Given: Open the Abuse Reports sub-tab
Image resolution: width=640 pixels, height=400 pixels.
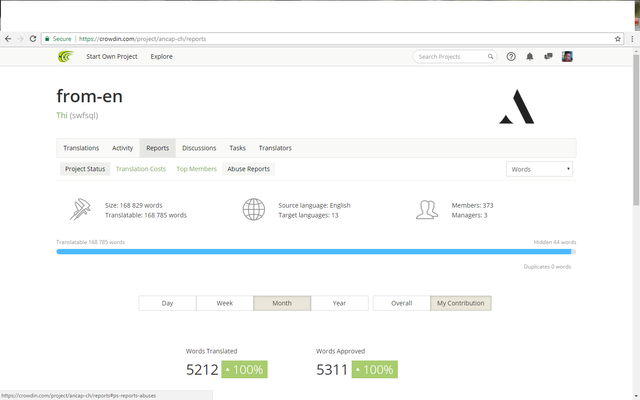Looking at the screenshot, I should [x=249, y=169].
